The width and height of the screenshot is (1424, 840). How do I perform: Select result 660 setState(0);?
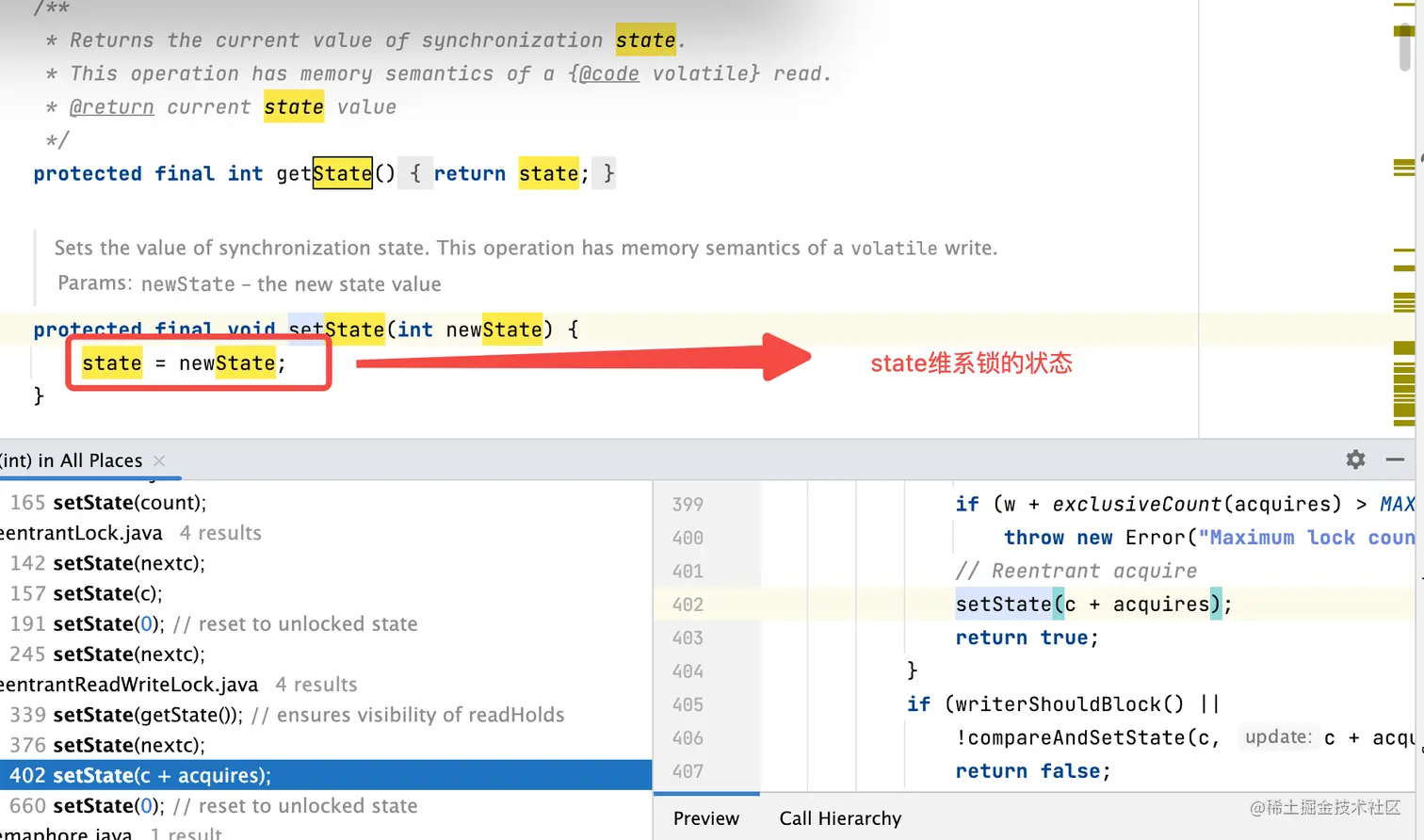click(214, 806)
